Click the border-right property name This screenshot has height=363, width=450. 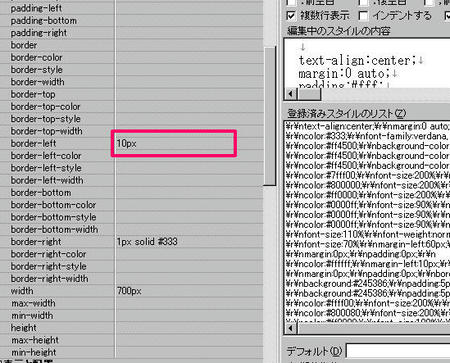tap(36, 242)
